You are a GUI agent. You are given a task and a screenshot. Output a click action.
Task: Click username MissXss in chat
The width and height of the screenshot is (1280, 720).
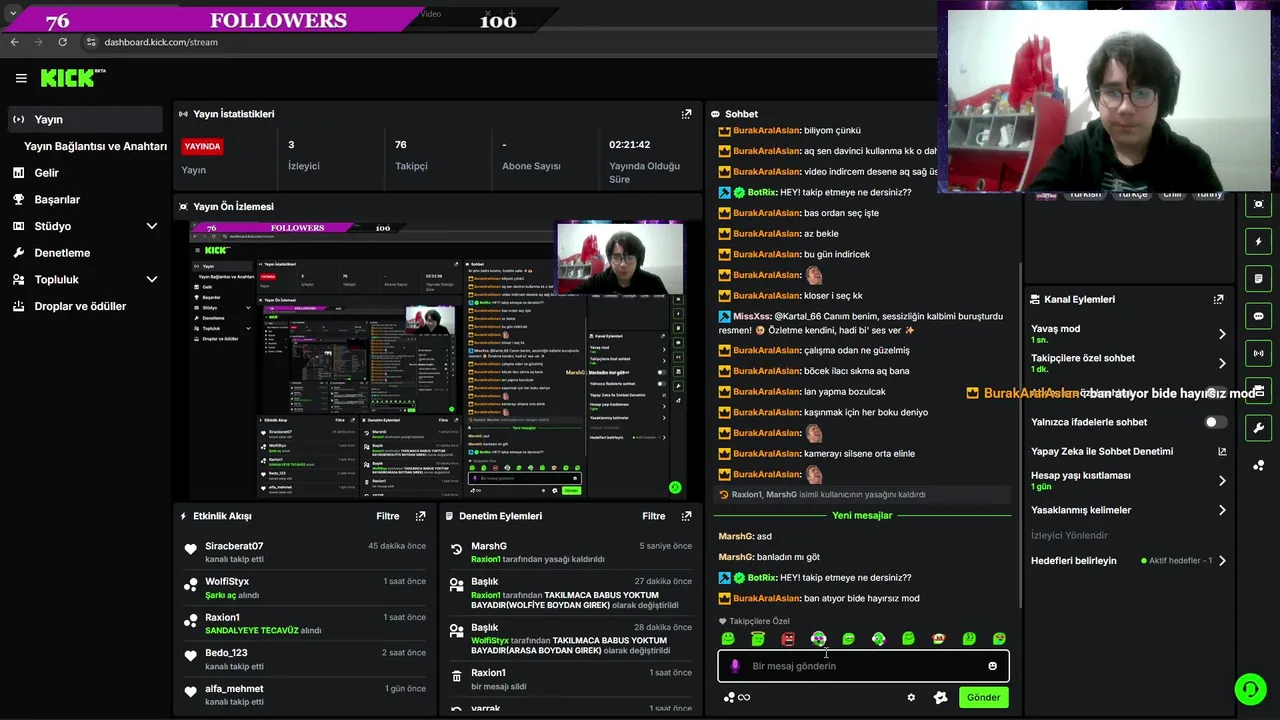coord(751,316)
